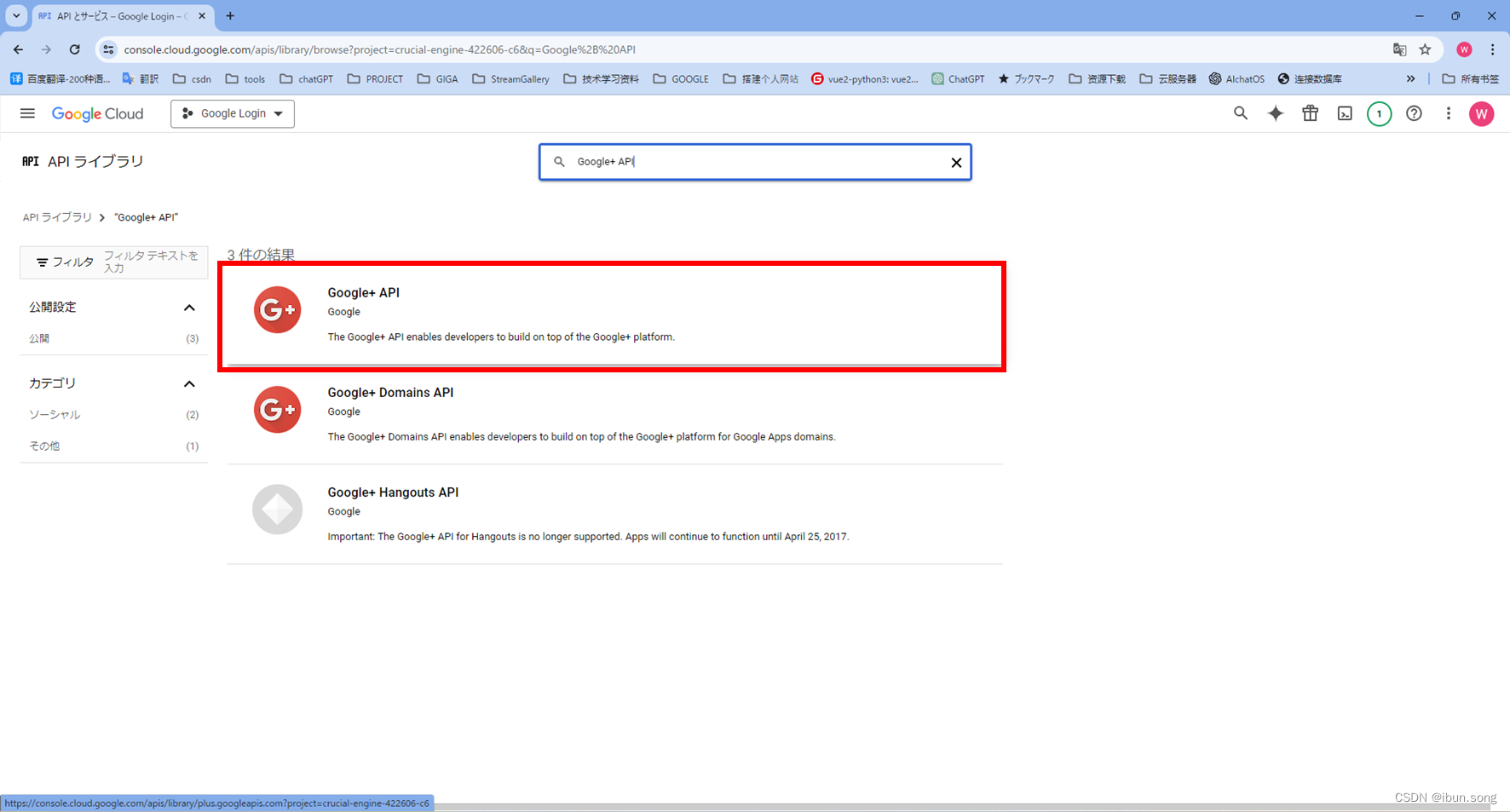Image resolution: width=1510 pixels, height=812 pixels.
Task: Click the toolbar search magnifier icon
Action: (1241, 113)
